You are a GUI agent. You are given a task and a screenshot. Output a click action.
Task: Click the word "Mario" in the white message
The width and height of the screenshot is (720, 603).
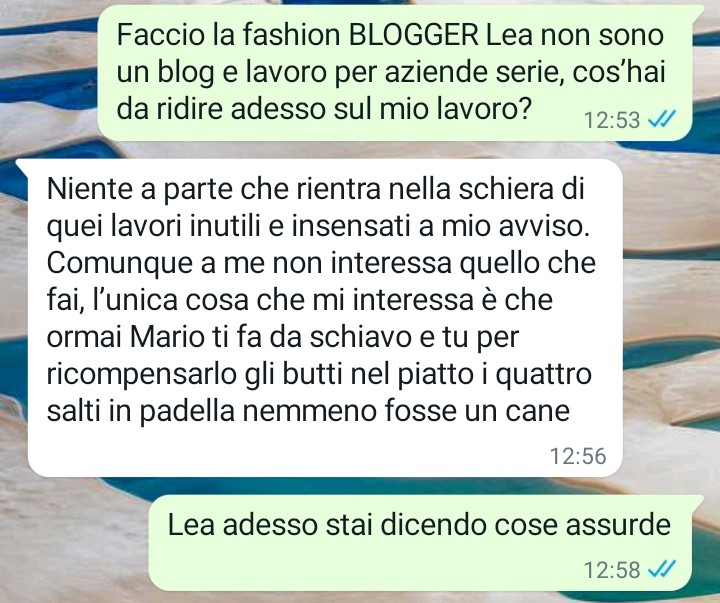(x=167, y=337)
